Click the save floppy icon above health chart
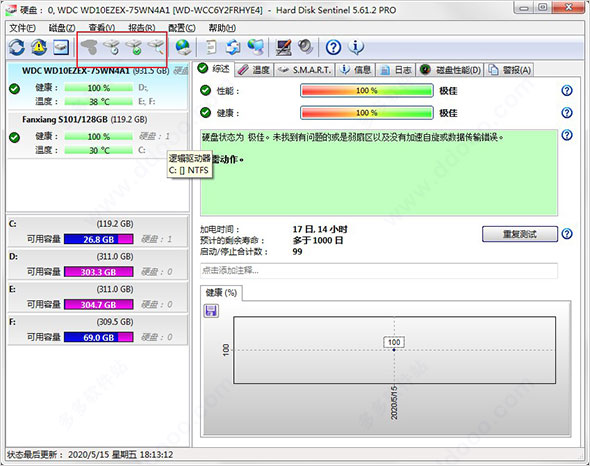 point(211,311)
